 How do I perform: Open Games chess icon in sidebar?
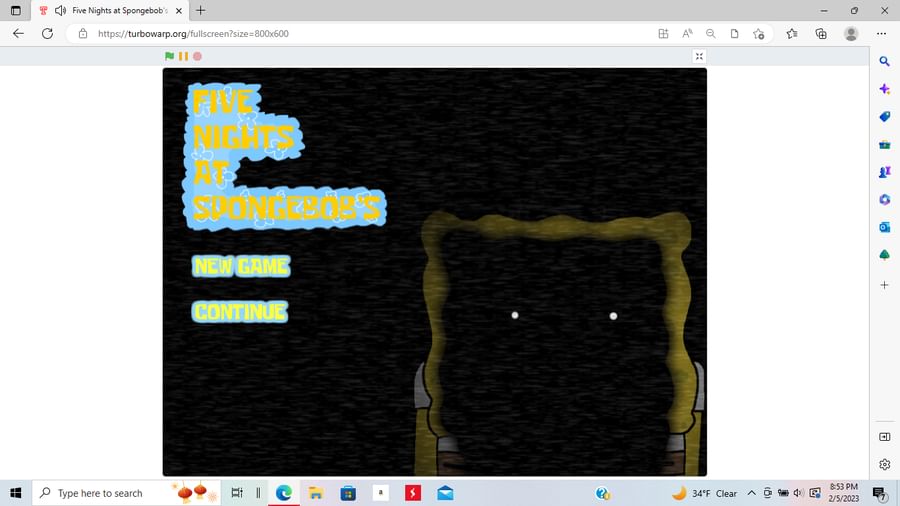(885, 172)
